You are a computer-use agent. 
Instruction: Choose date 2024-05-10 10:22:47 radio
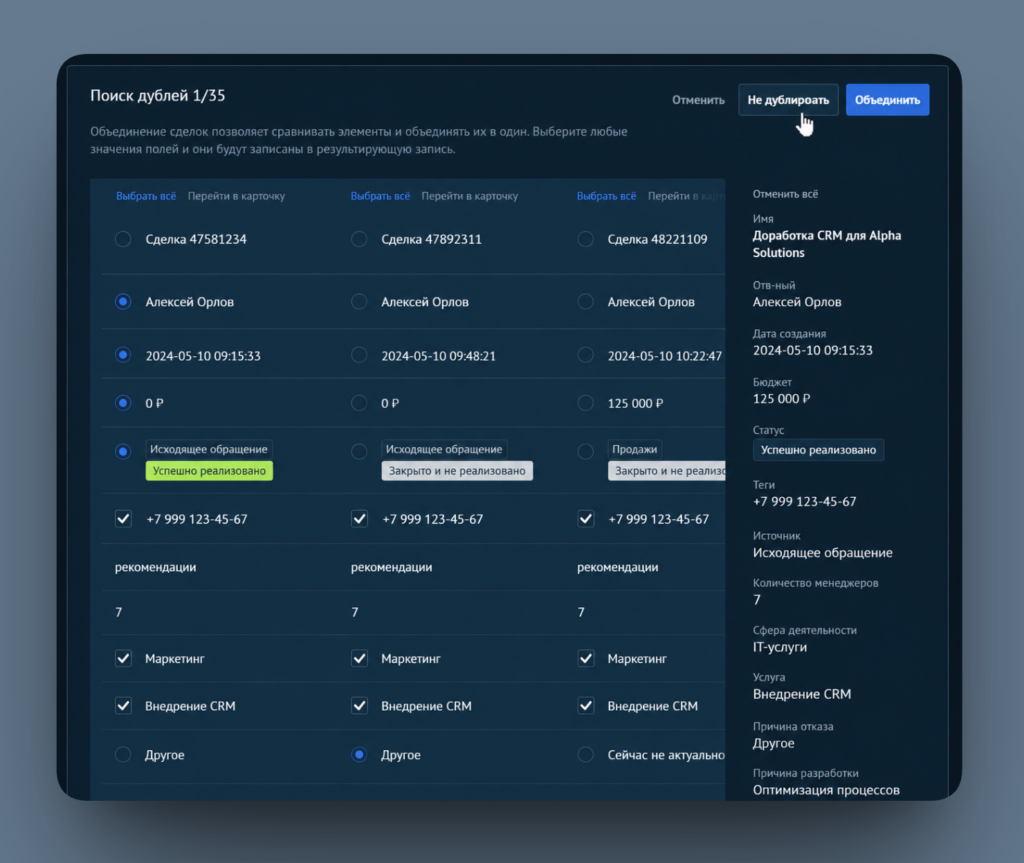pos(585,355)
